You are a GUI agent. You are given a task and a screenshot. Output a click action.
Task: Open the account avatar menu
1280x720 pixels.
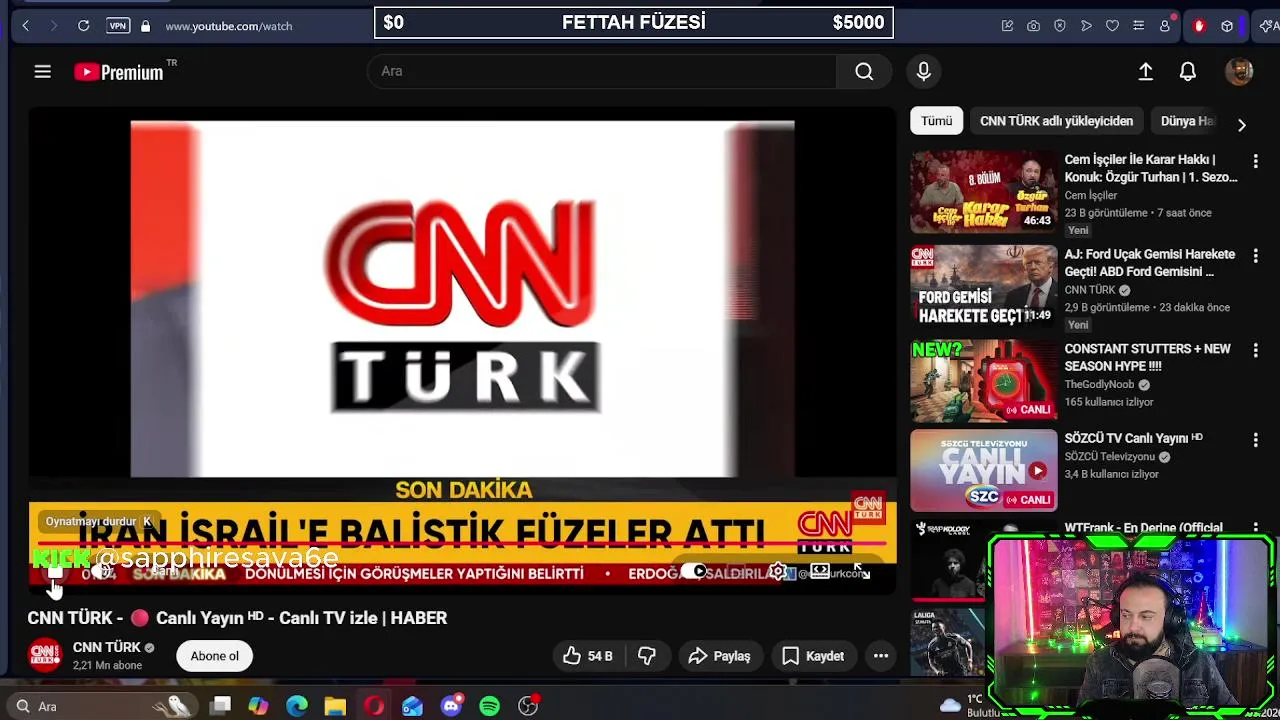[x=1239, y=71]
